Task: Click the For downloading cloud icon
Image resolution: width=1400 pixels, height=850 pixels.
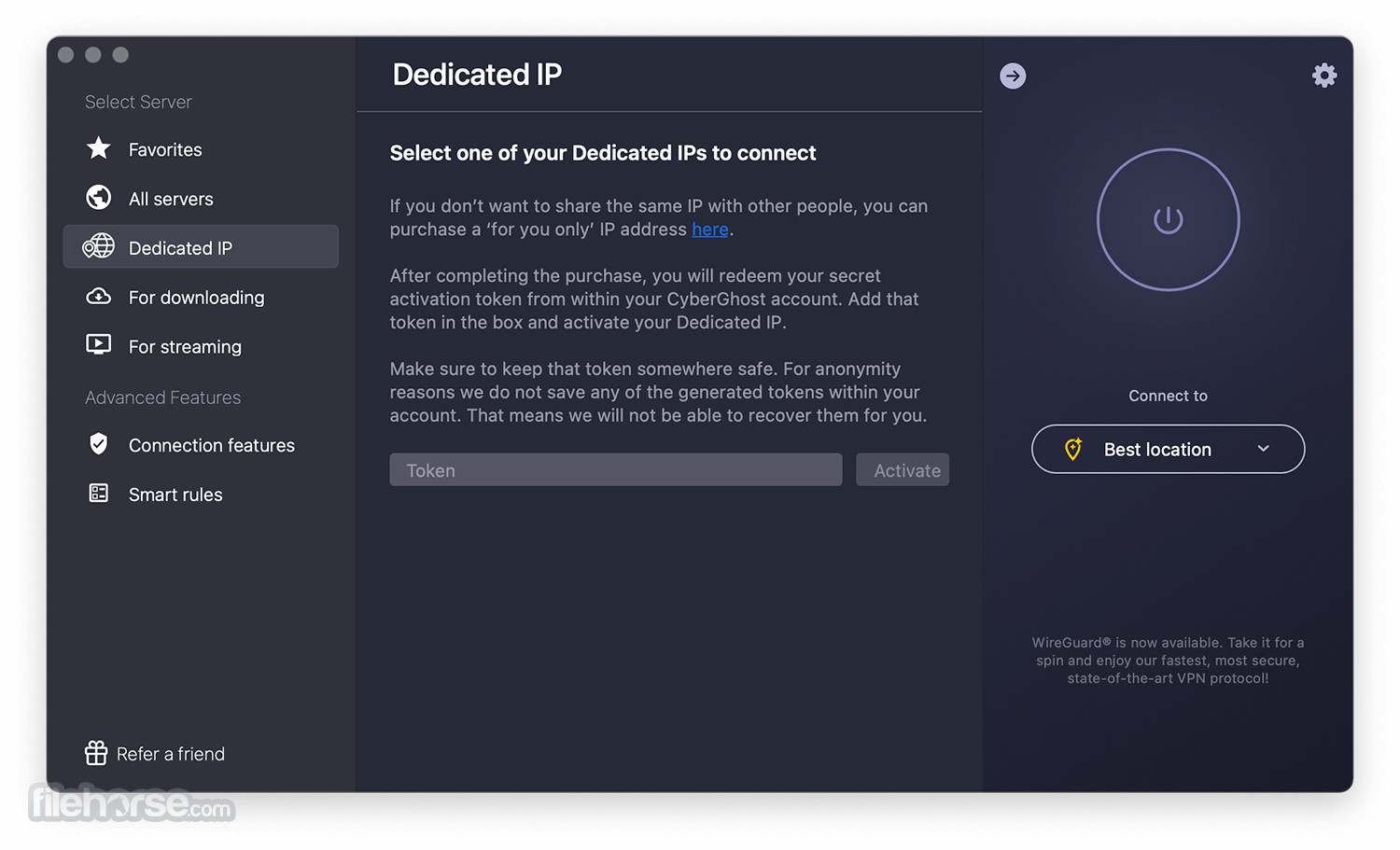Action: (98, 297)
